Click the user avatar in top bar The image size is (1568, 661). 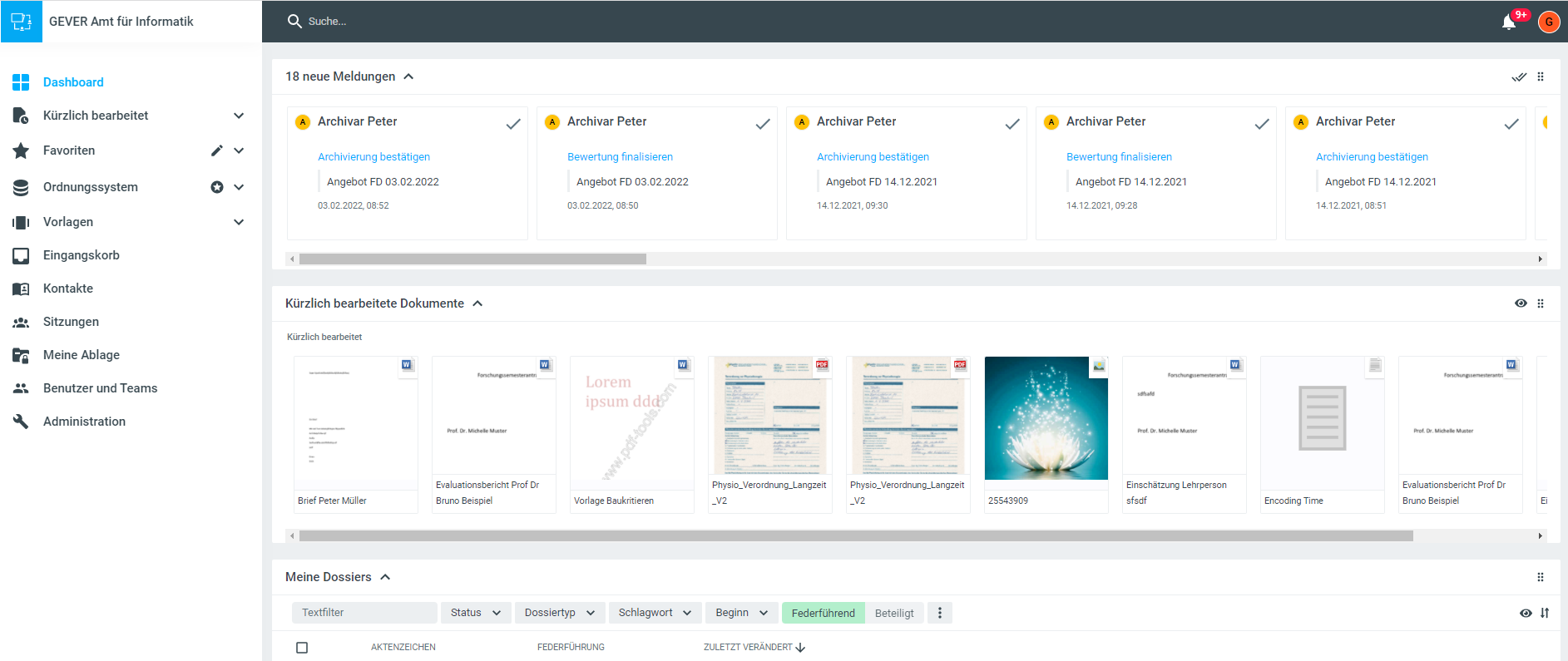(1548, 22)
